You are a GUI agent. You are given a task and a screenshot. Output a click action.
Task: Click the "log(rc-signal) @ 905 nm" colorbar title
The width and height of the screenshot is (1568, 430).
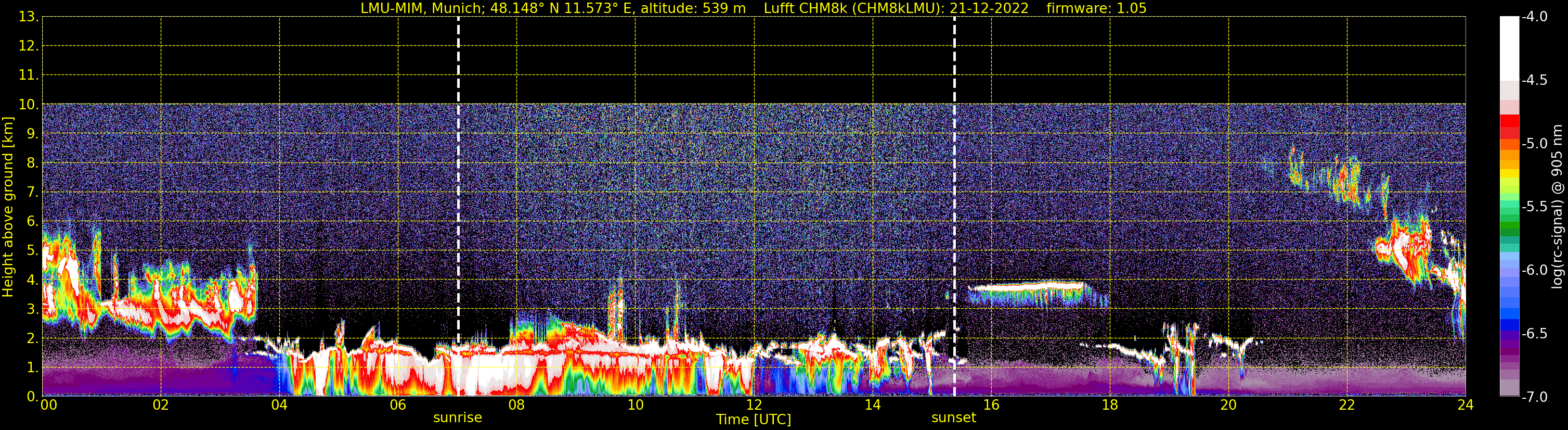tap(1557, 207)
